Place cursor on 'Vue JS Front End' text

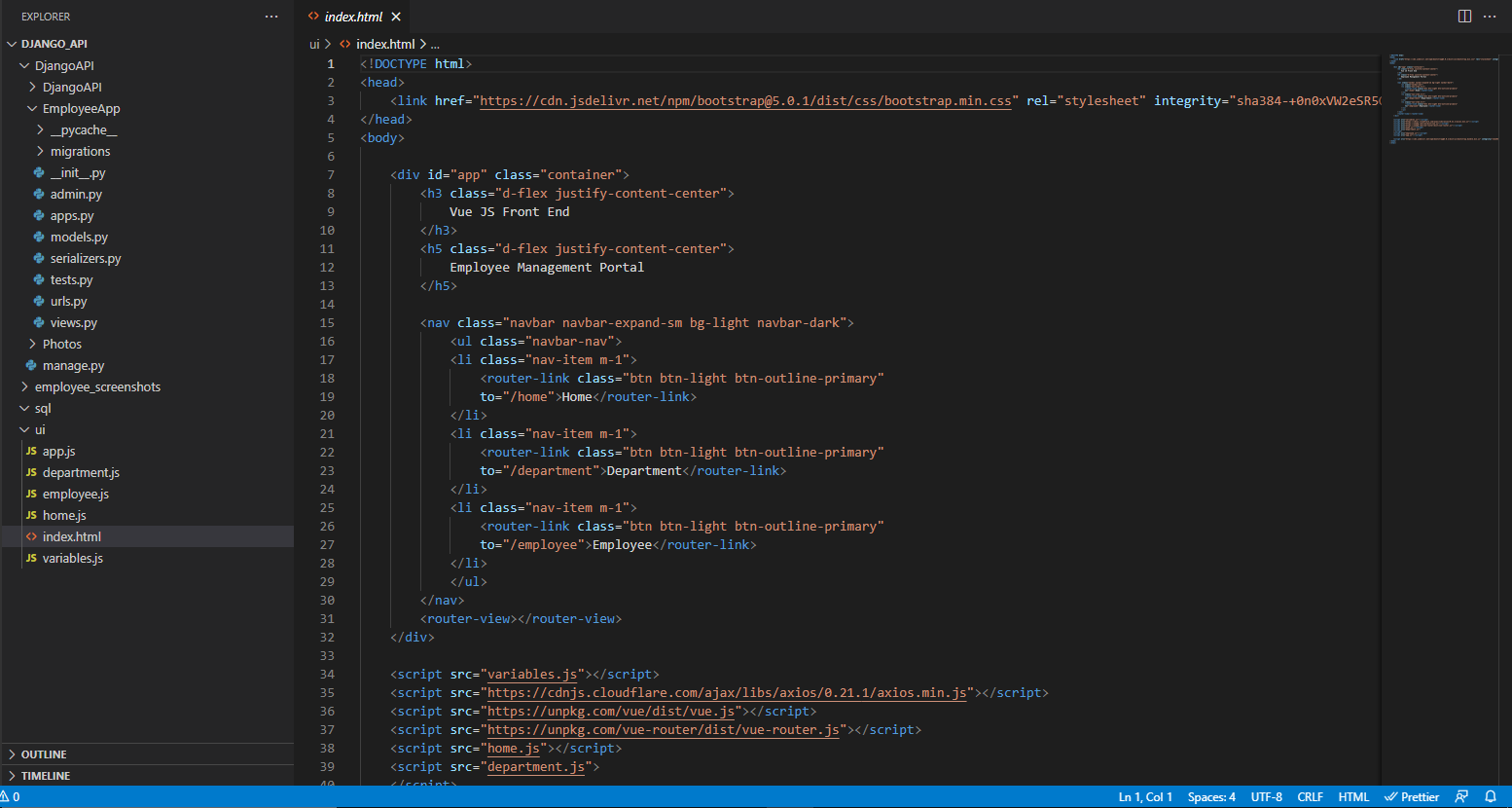(x=510, y=212)
